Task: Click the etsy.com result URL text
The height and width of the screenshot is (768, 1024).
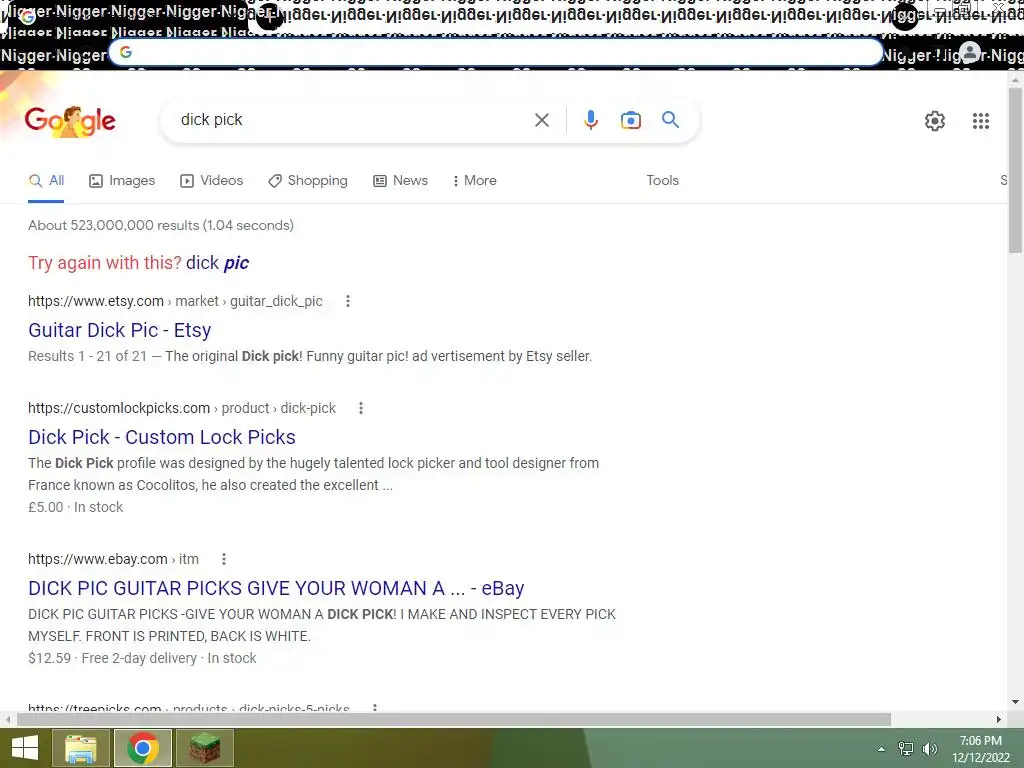Action: 175,301
